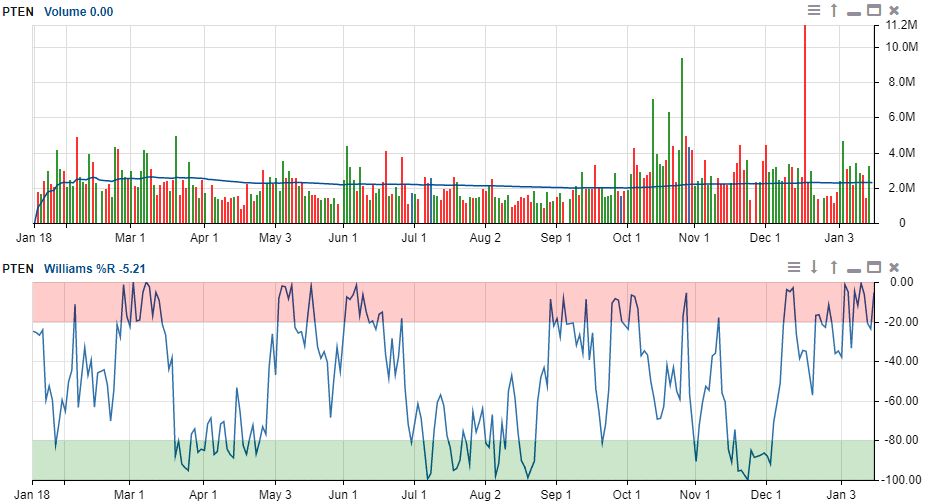Click the Volume 0.00 indicator label

point(78,11)
